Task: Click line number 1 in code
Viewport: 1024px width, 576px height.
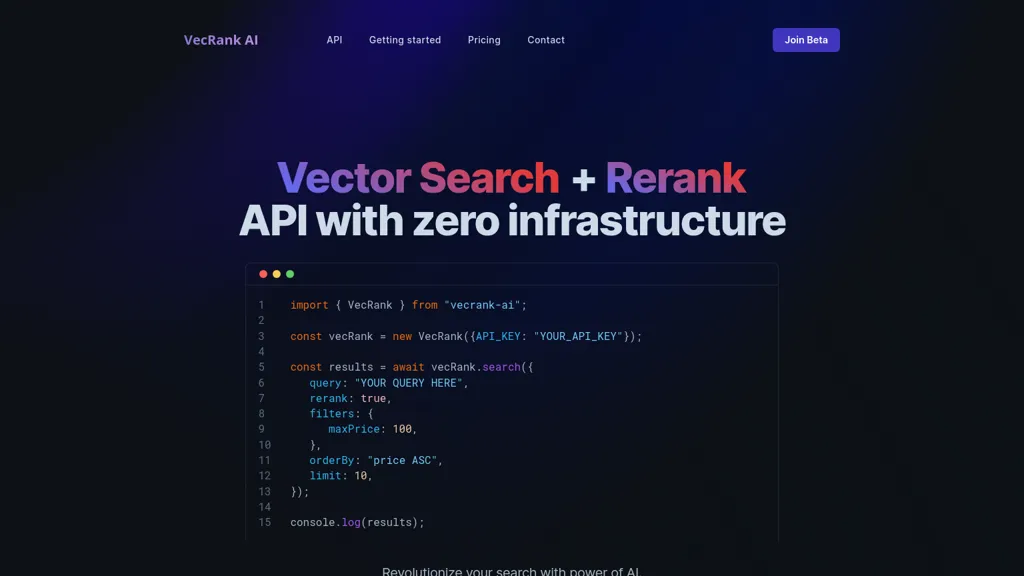Action: click(x=261, y=305)
